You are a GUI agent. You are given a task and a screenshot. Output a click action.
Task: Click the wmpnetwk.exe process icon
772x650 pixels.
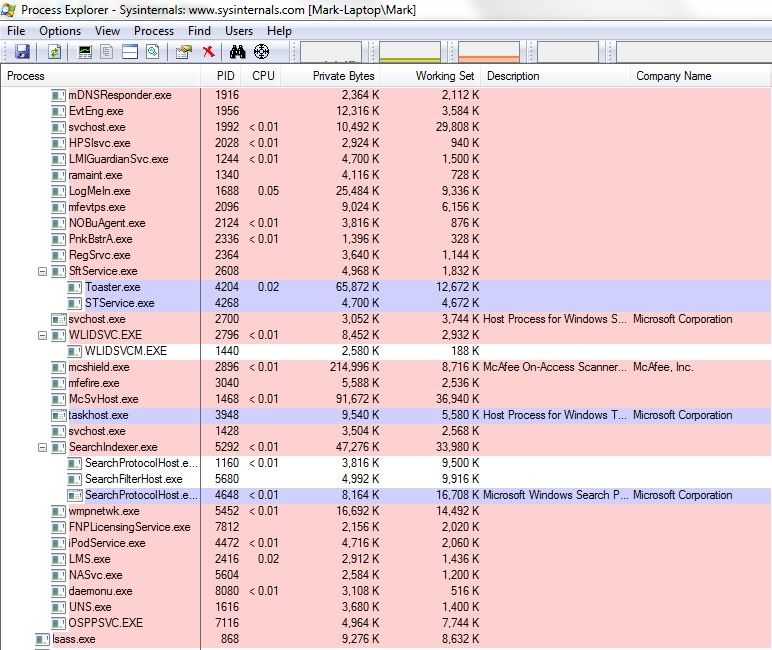(58, 511)
